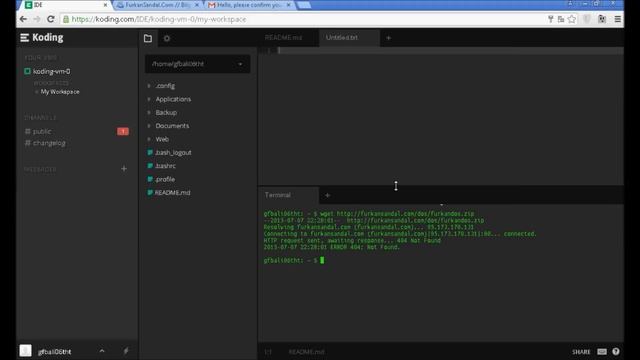640x360 pixels.
Task: Select the .bashrc file
Action: coord(165,166)
